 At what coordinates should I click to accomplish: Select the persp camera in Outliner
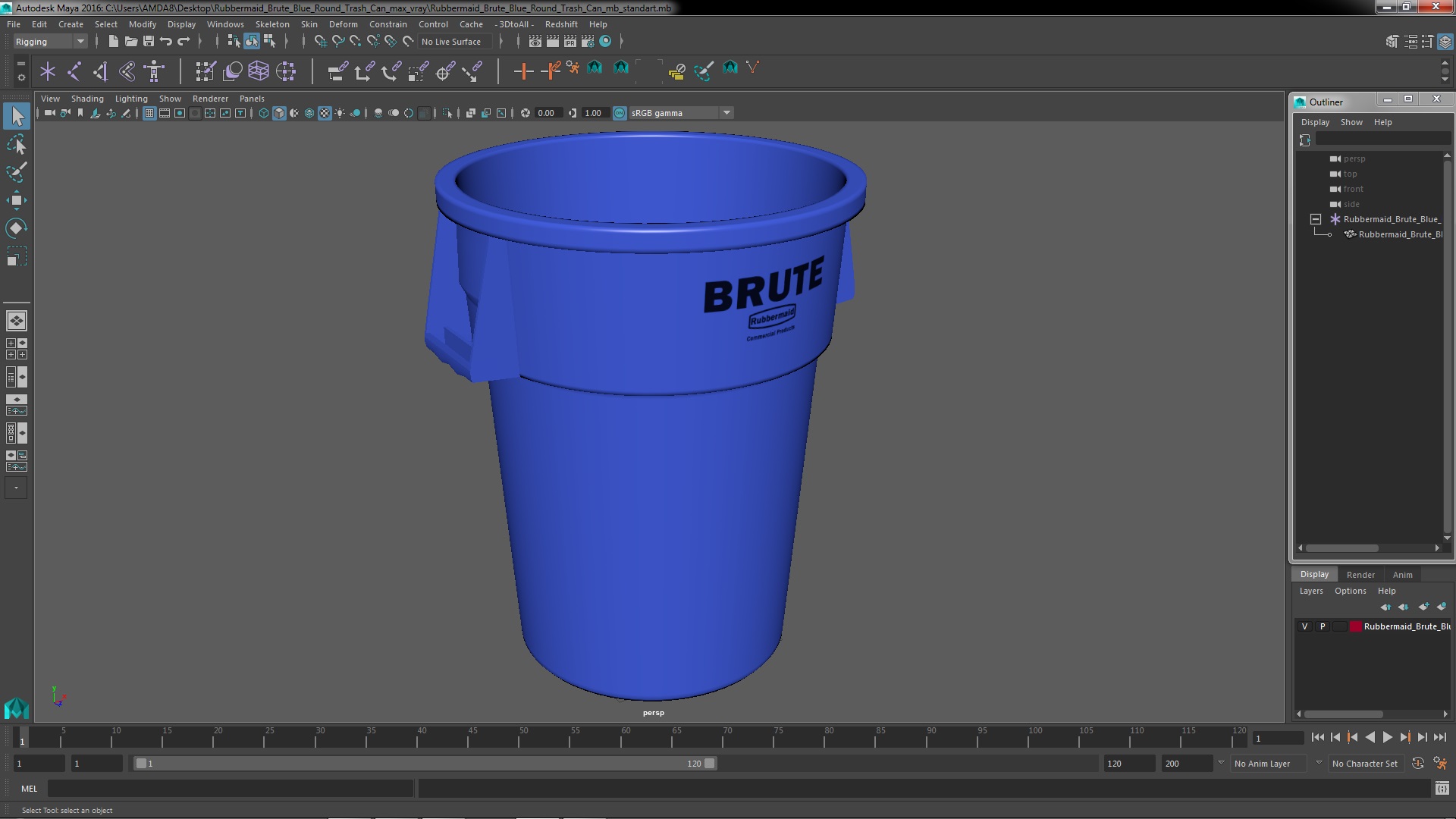click(1354, 158)
